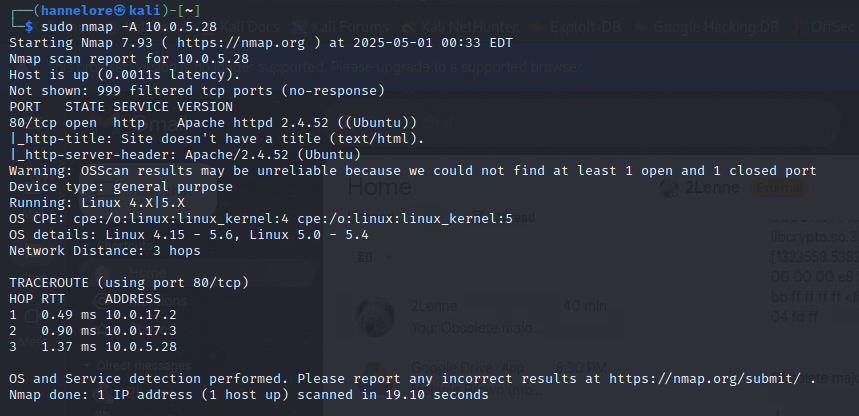Click the Device type: general purpose line
The width and height of the screenshot is (859, 416).
pyautogui.click(x=120, y=187)
